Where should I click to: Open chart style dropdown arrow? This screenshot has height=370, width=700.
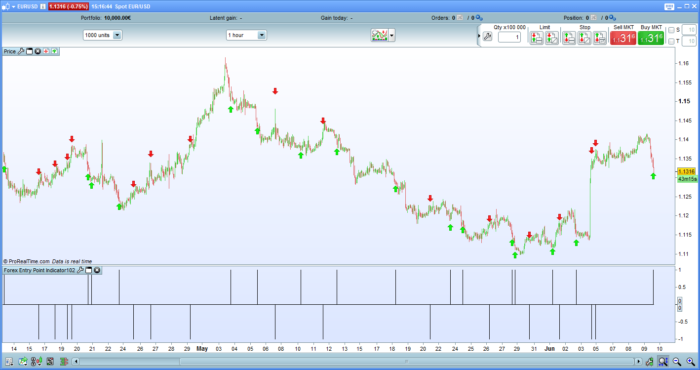pyautogui.click(x=392, y=35)
